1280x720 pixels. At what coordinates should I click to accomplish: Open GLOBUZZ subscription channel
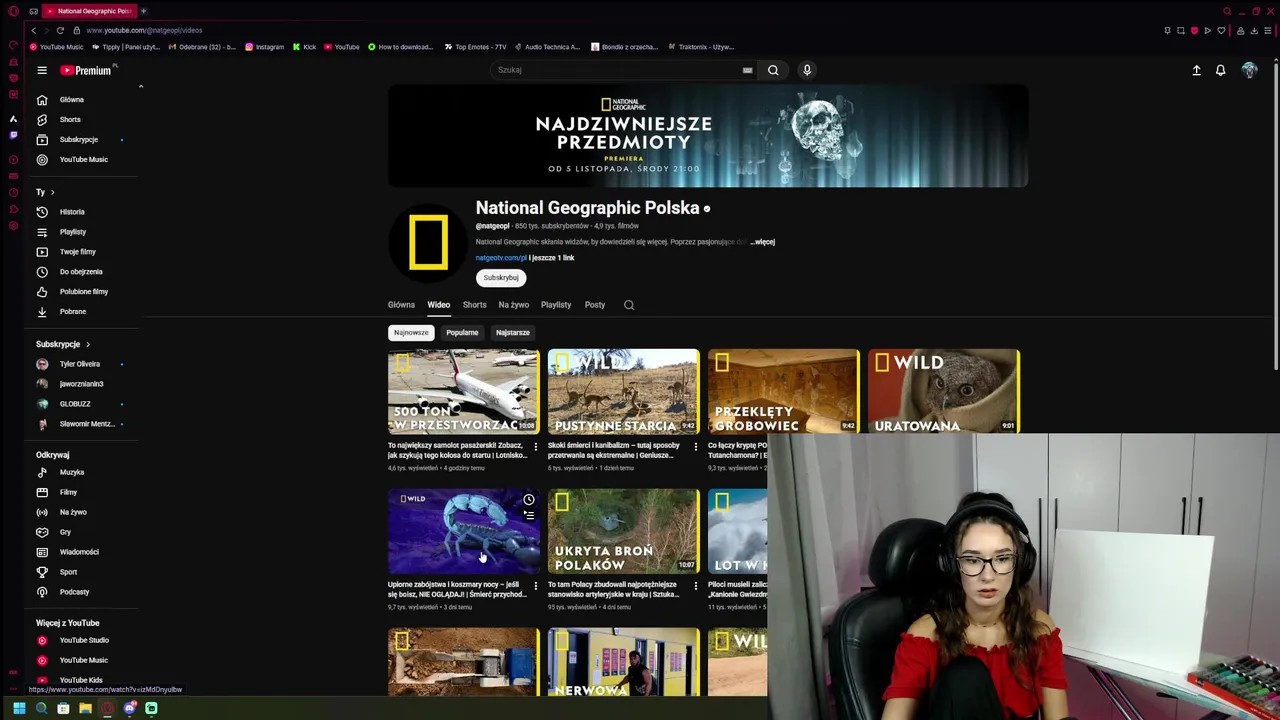point(74,404)
